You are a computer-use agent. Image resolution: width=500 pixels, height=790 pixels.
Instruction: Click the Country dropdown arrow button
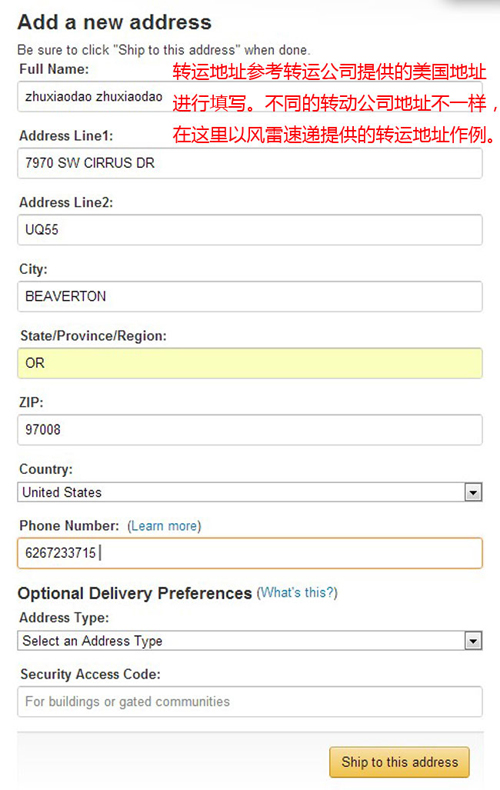click(x=473, y=492)
